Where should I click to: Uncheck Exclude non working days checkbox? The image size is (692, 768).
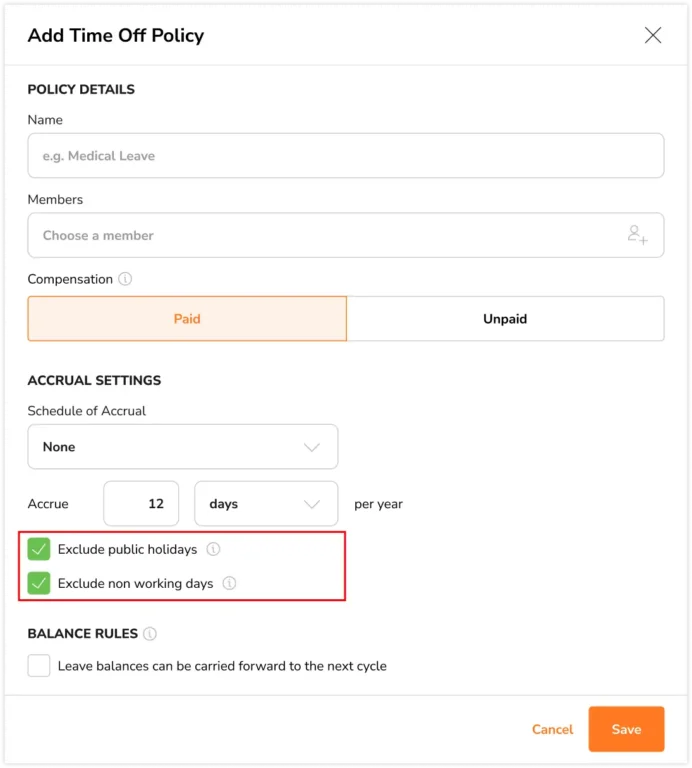tap(39, 583)
